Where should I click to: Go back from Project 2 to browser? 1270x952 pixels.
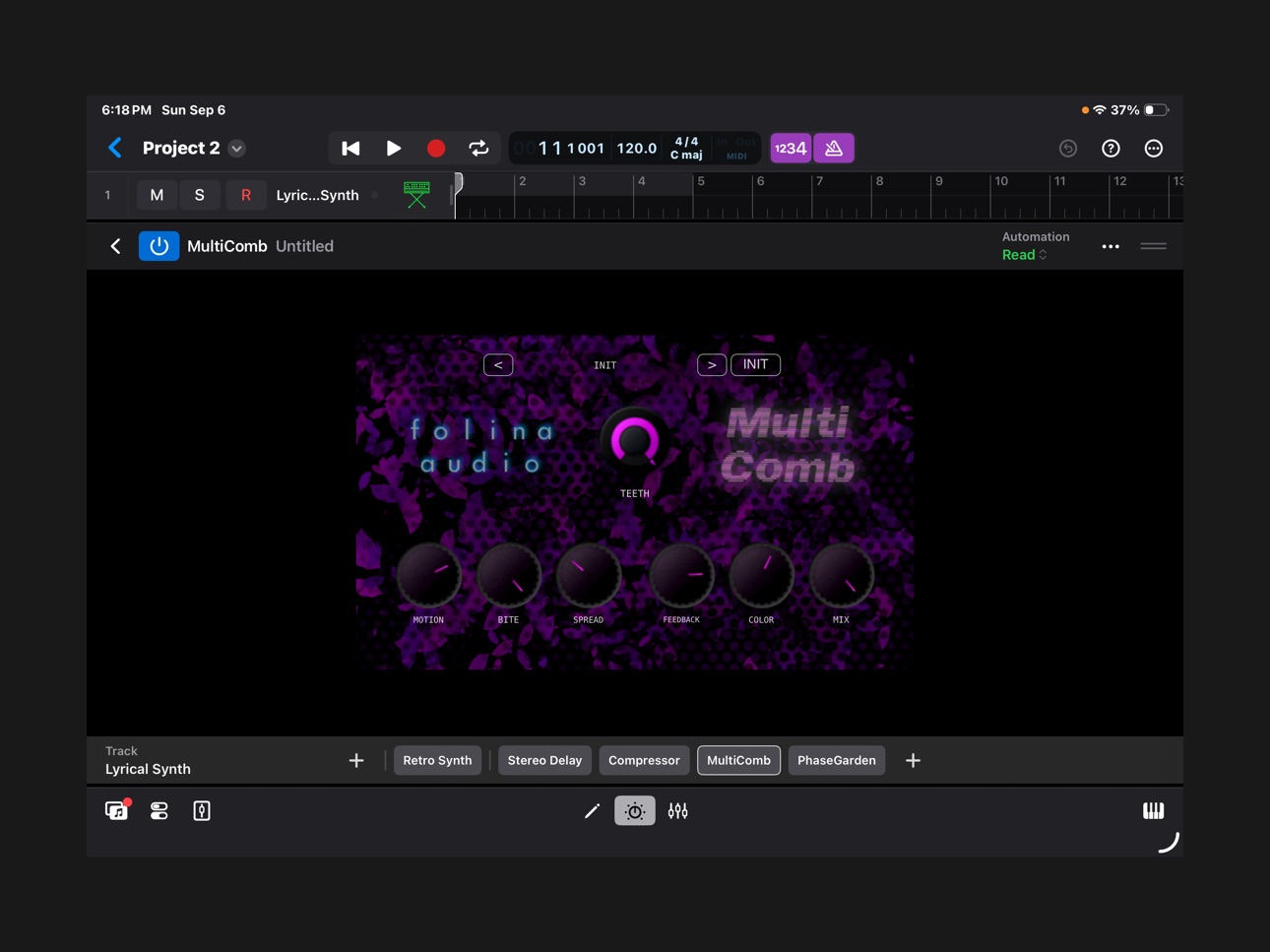click(115, 148)
